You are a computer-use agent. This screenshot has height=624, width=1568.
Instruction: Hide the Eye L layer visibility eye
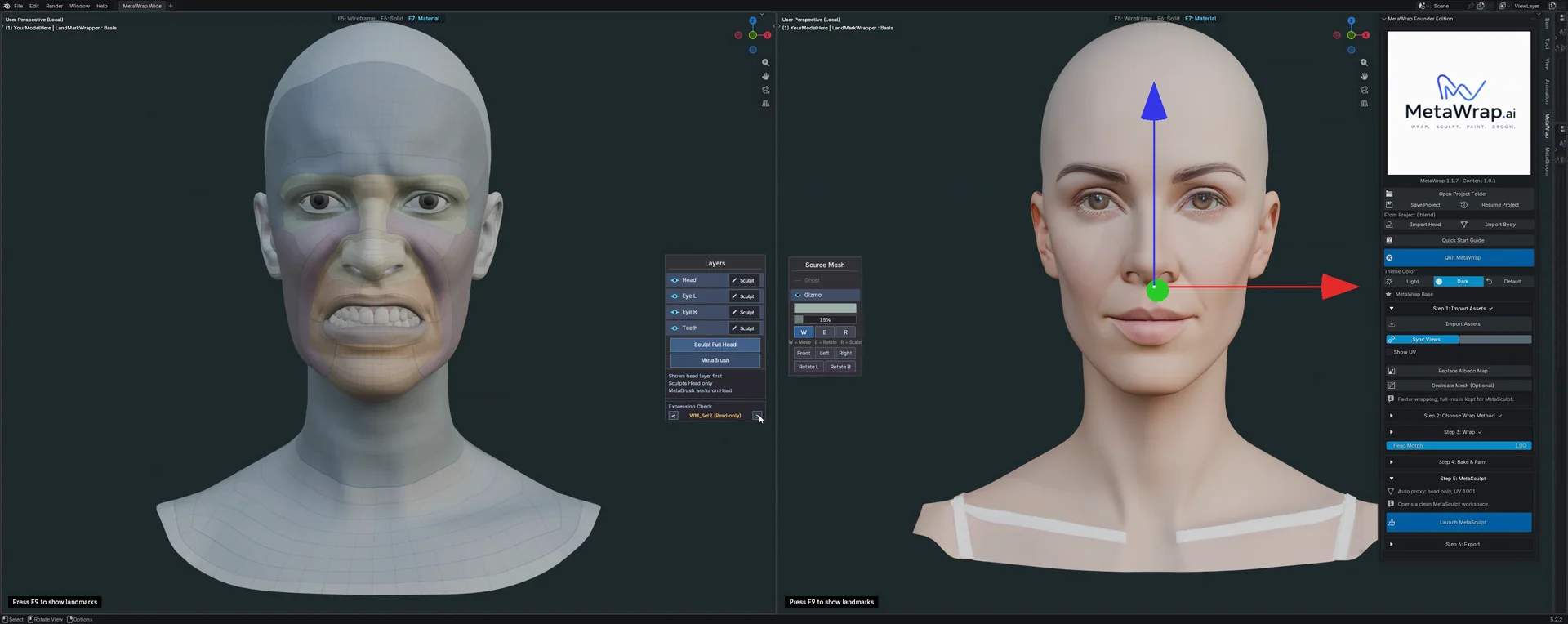(x=675, y=296)
